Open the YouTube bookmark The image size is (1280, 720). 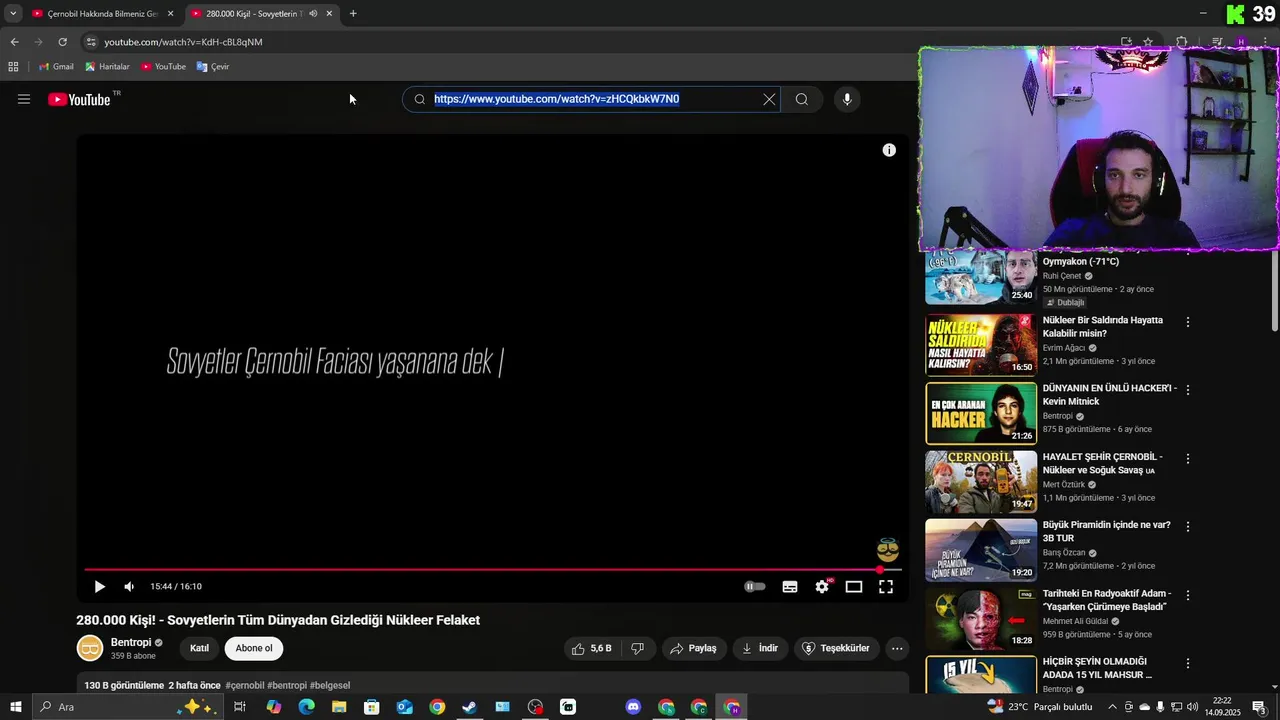[x=163, y=67]
